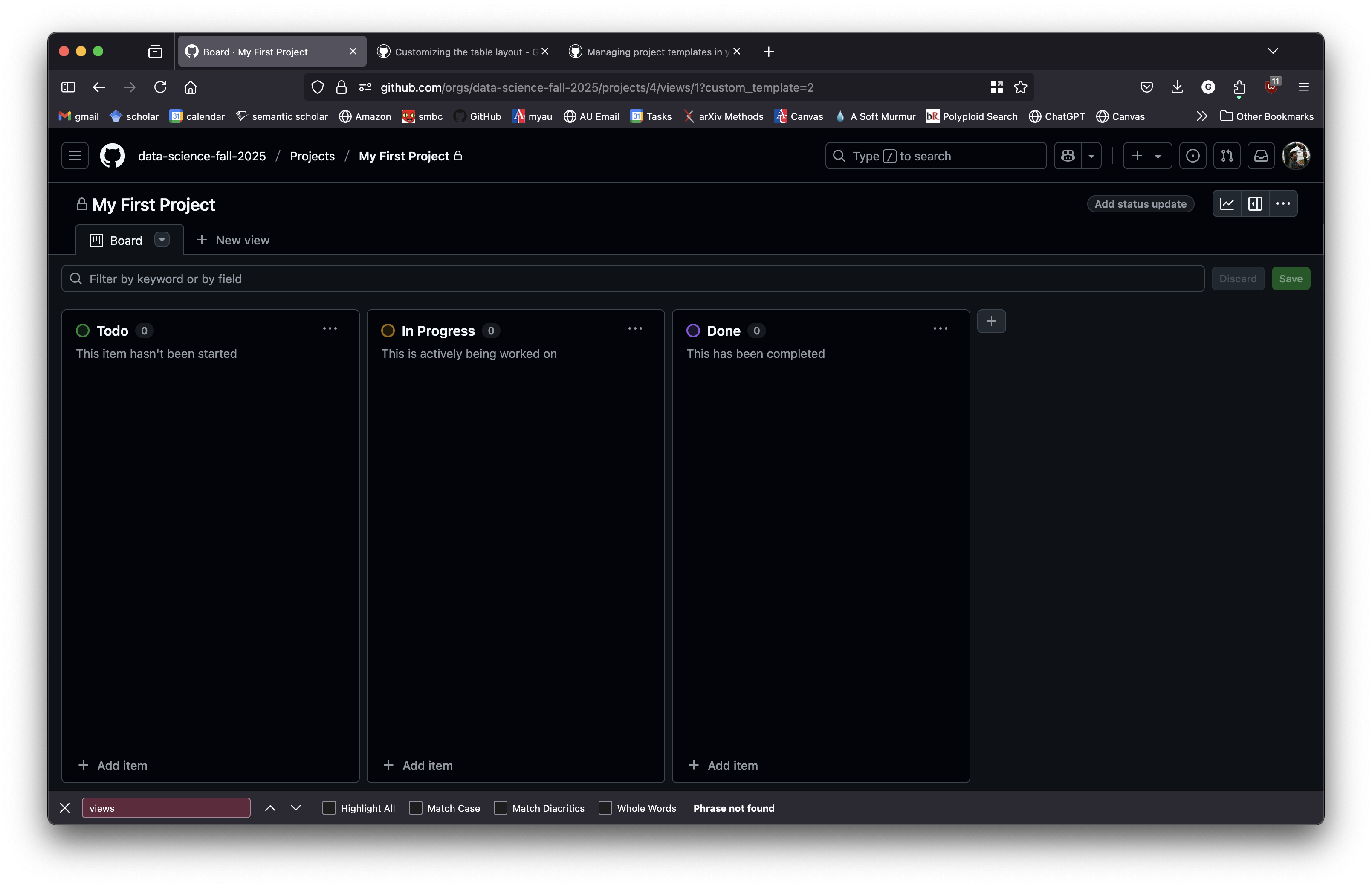Close the find bar
This screenshot has width=1372, height=888.
tap(64, 808)
